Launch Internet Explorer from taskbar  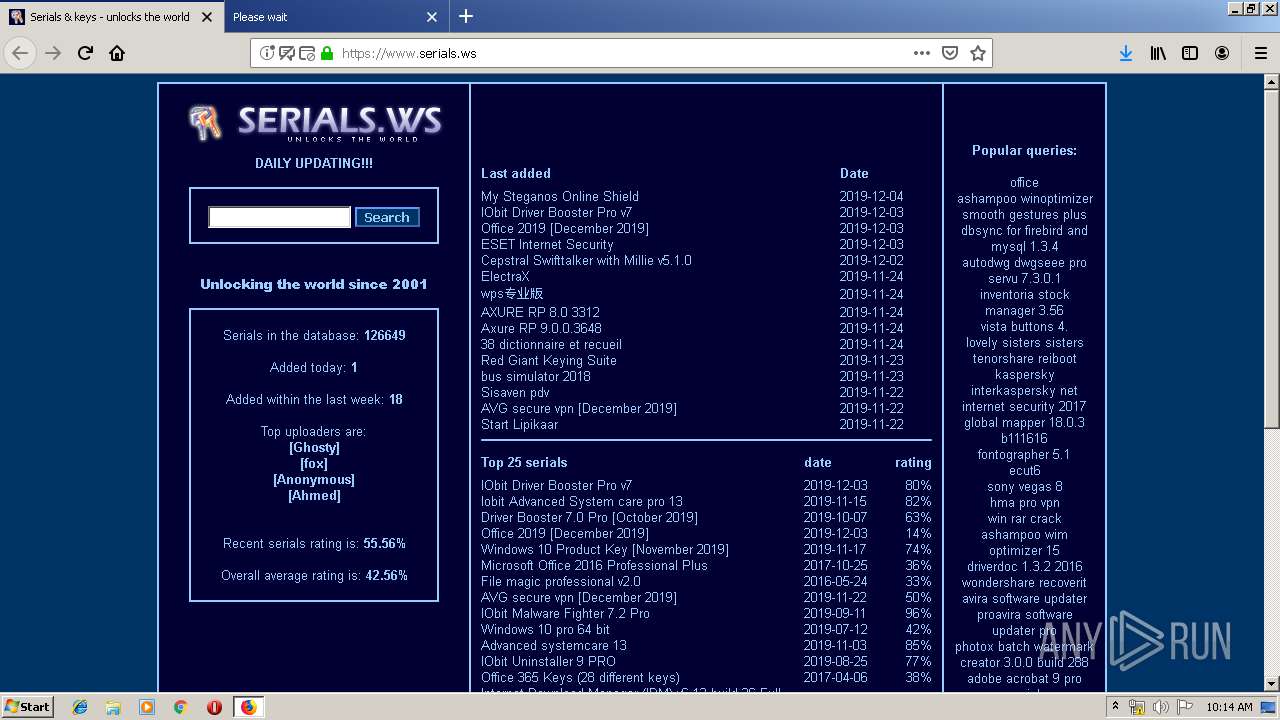[80, 707]
